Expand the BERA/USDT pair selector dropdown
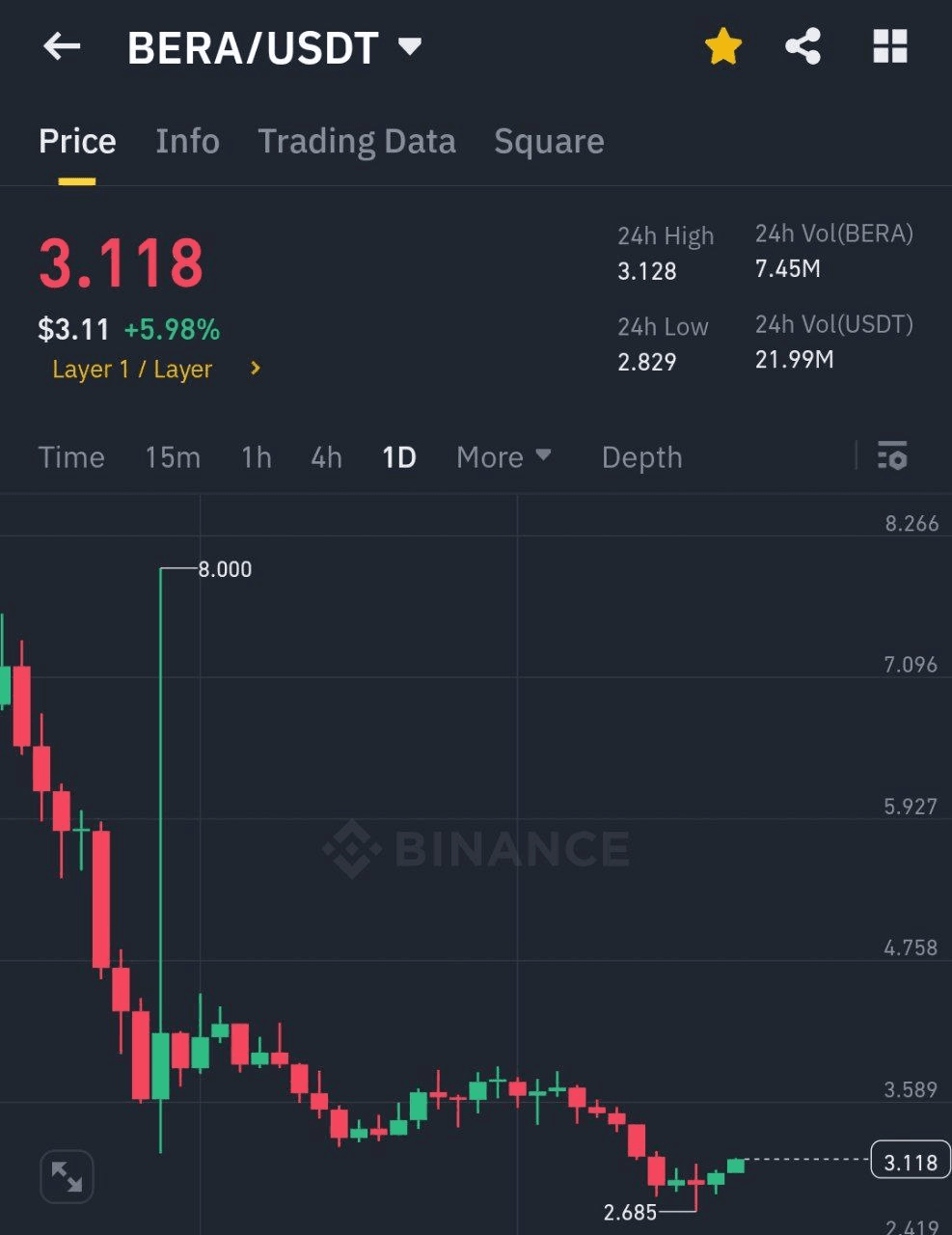This screenshot has width=952, height=1235. click(x=410, y=46)
